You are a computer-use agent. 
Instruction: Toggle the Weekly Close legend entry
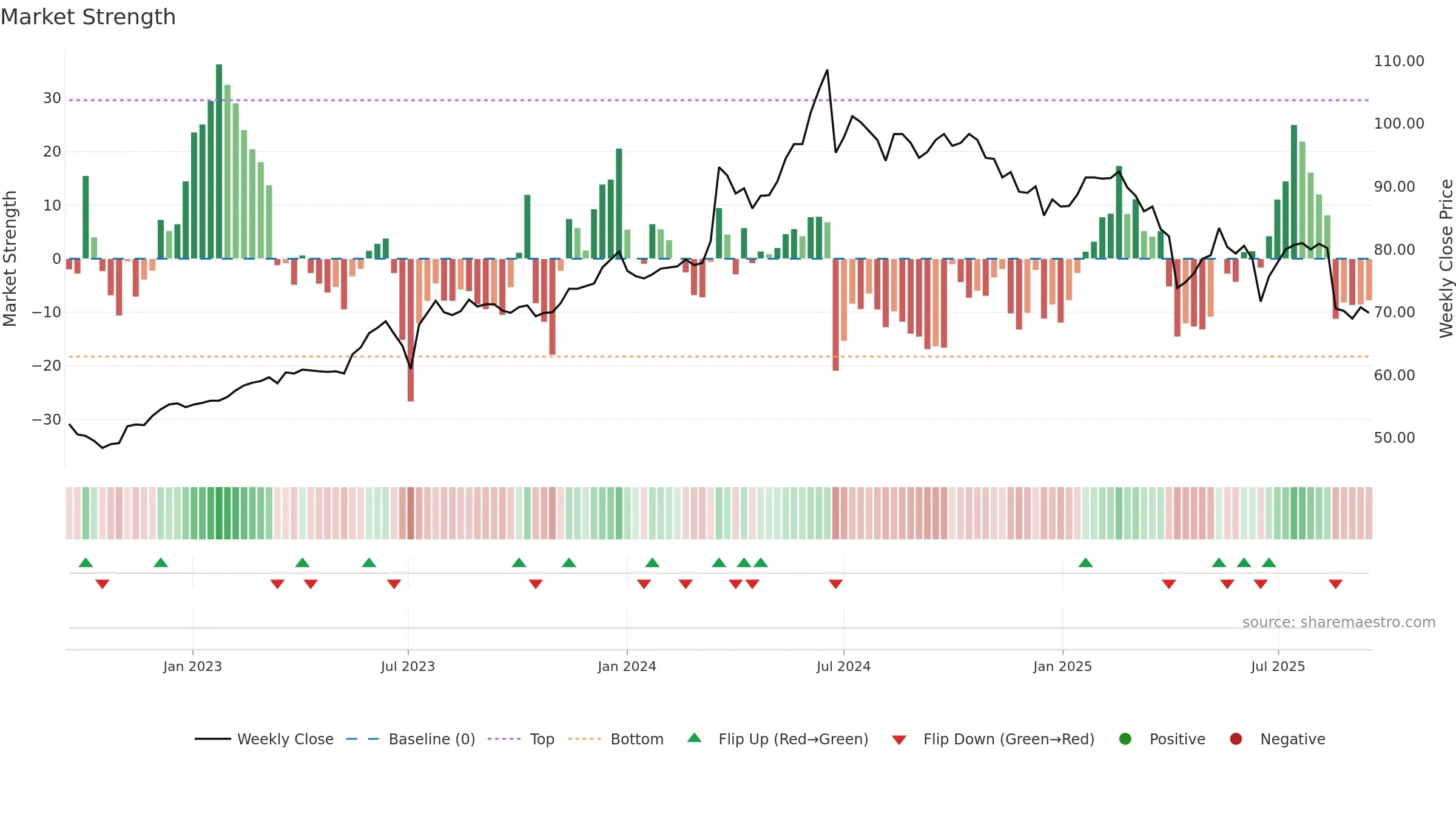pos(264,739)
